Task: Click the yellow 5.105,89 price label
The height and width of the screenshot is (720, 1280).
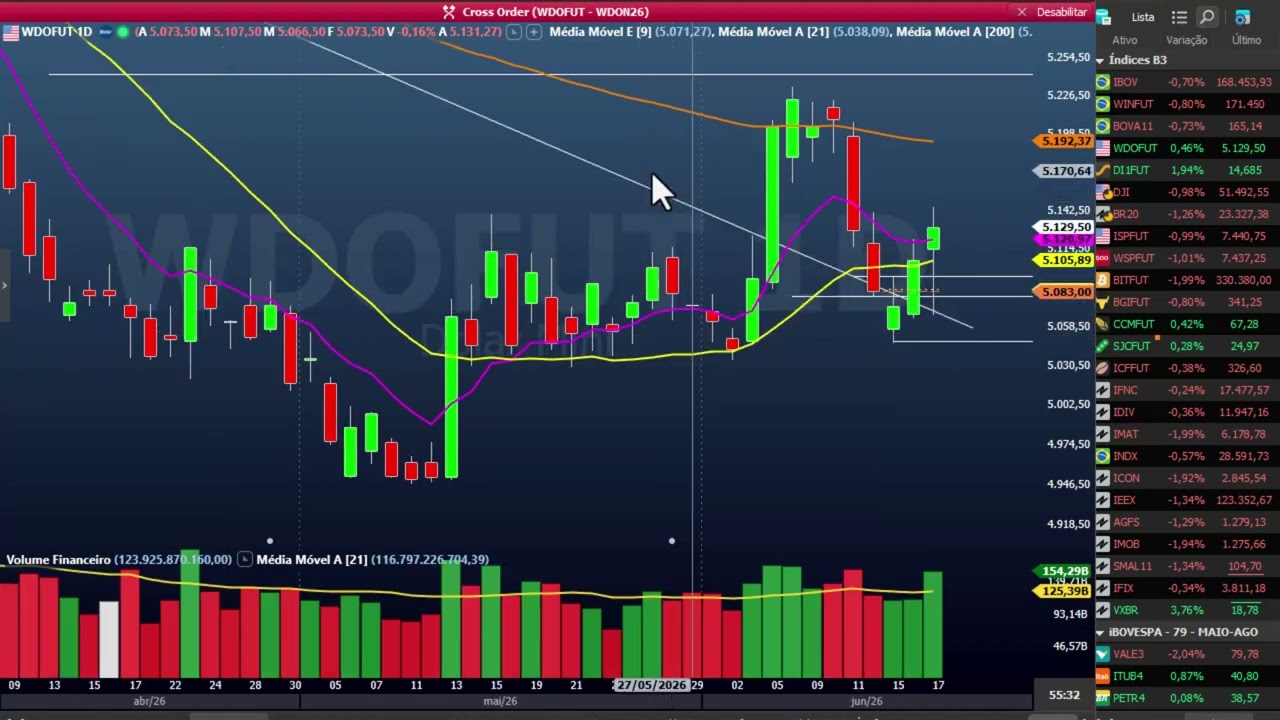Action: tap(1064, 260)
